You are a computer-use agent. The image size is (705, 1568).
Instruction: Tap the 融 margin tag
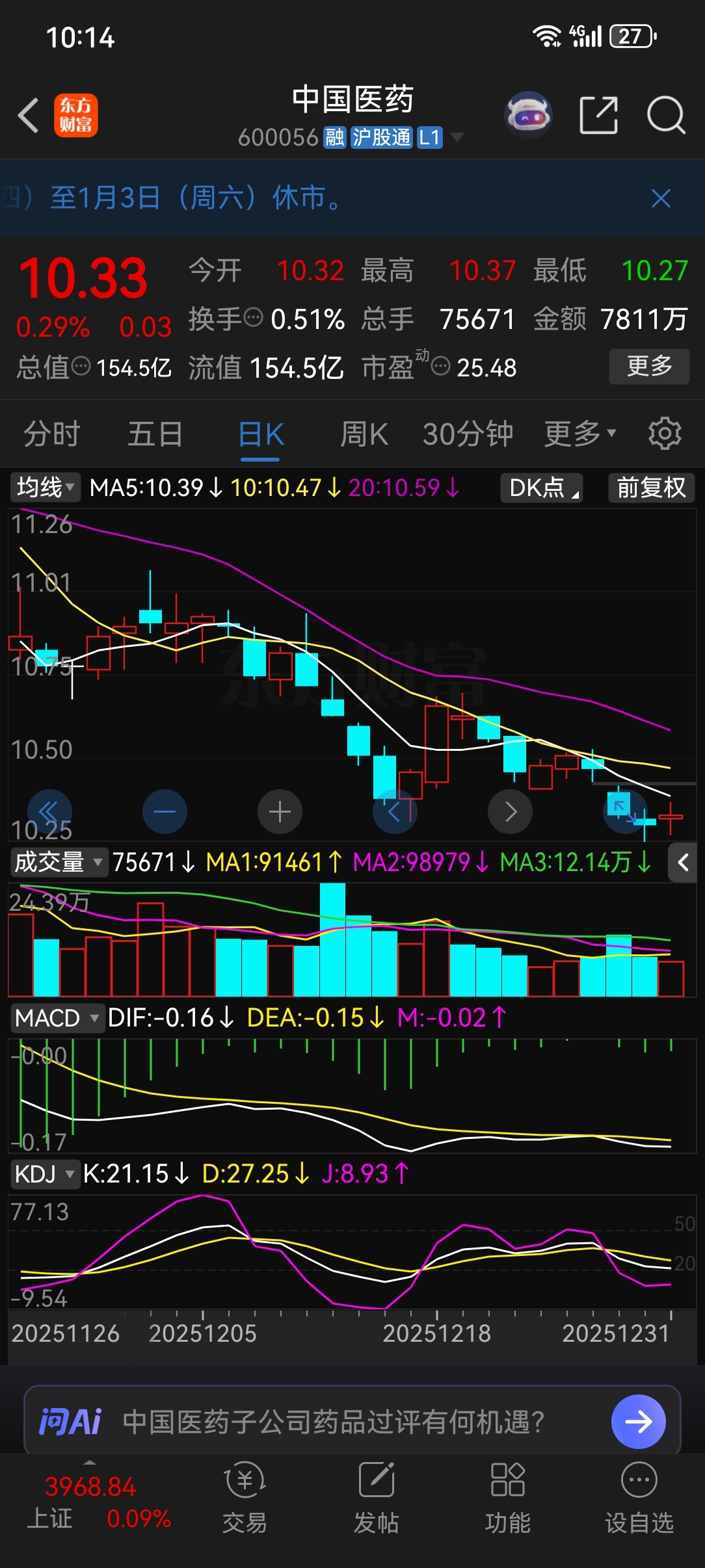[x=335, y=137]
